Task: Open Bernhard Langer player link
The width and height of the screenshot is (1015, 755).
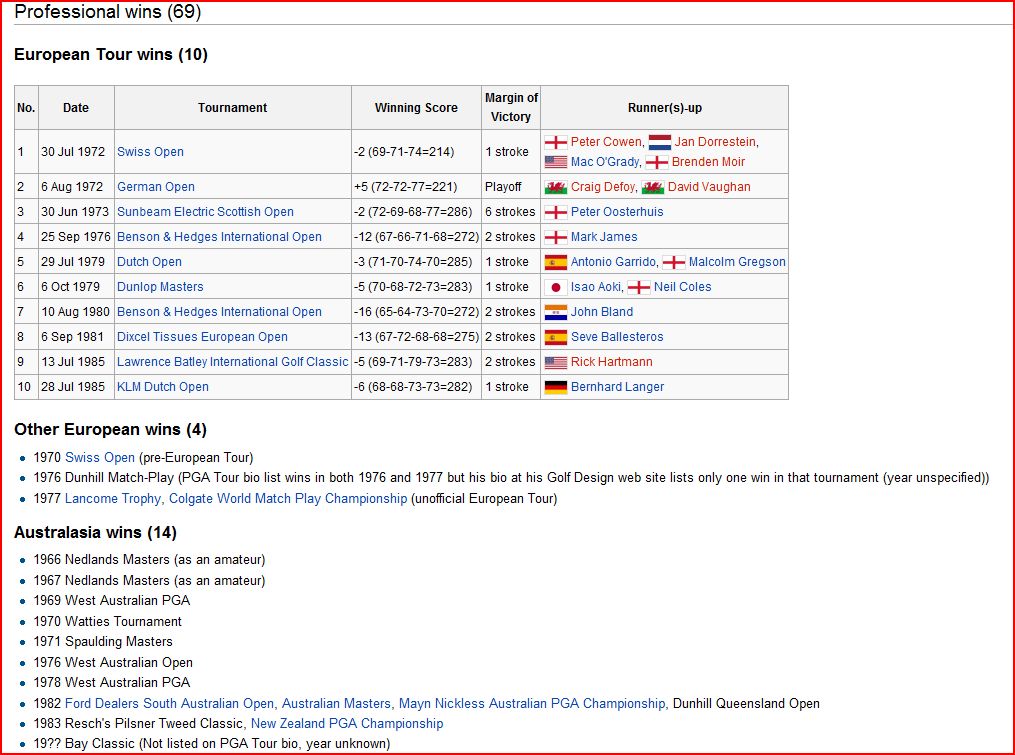Action: (x=618, y=387)
